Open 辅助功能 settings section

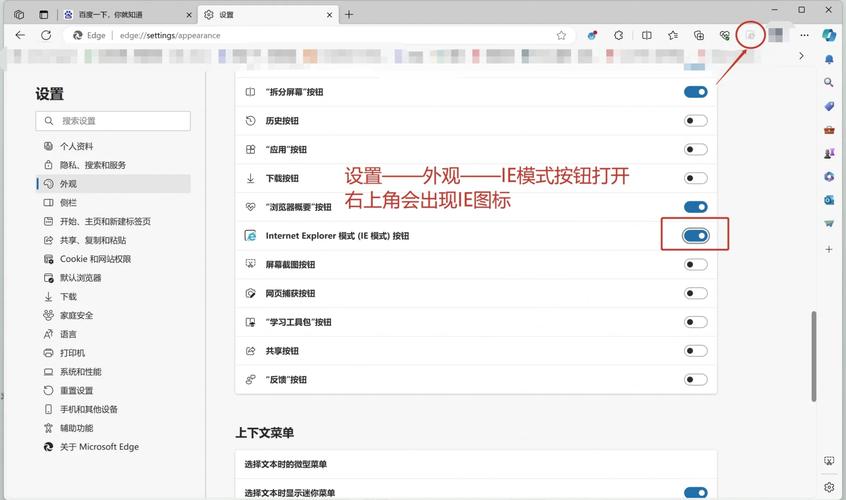(x=113, y=428)
